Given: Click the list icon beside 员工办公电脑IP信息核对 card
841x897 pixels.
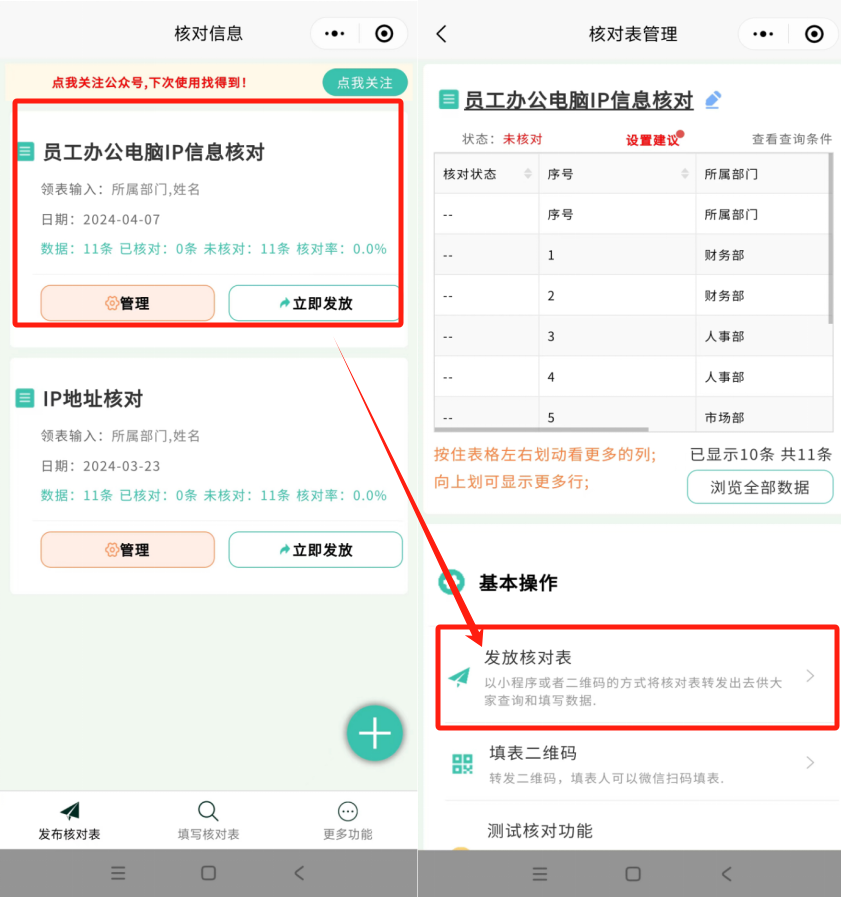Looking at the screenshot, I should (25, 152).
